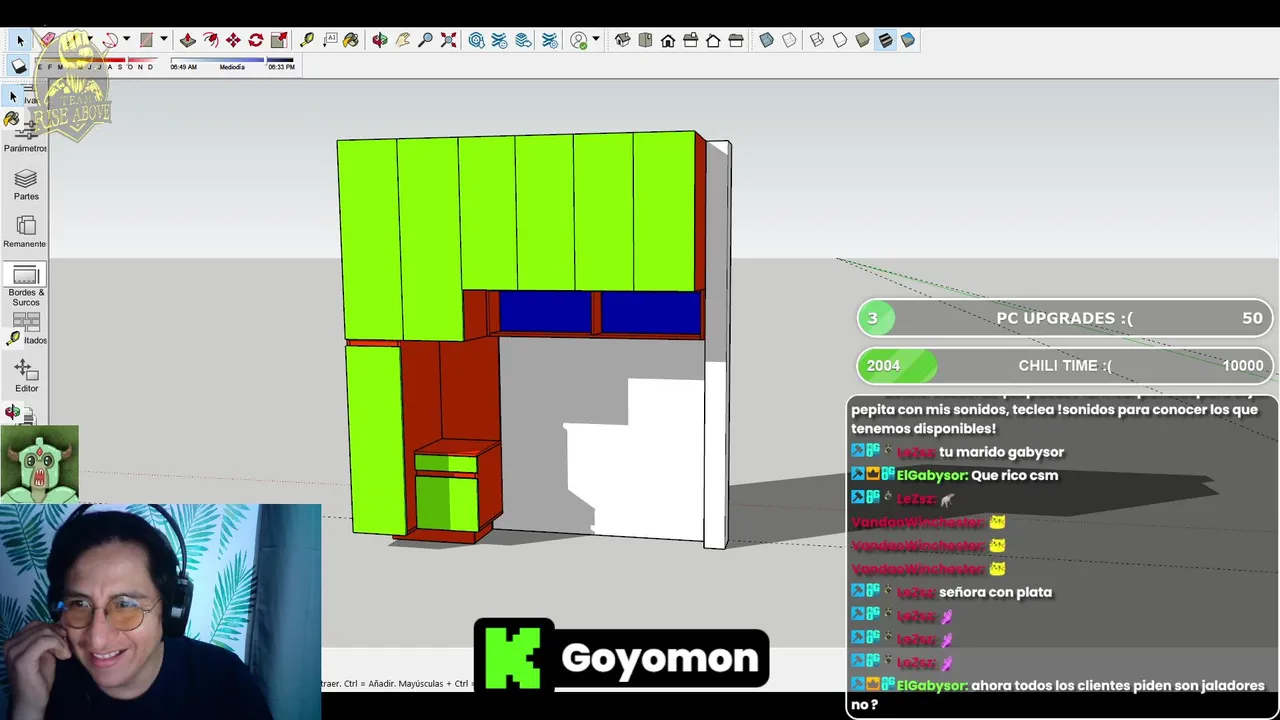Enable Shaded With Textures style

(885, 40)
